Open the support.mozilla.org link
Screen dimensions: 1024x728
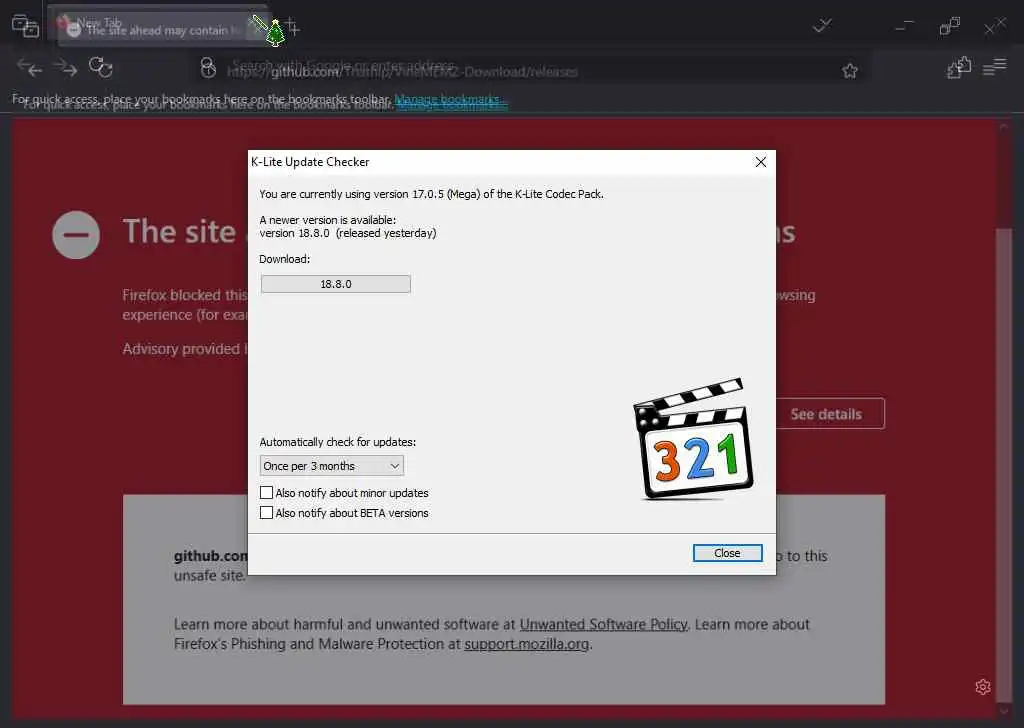pos(527,644)
